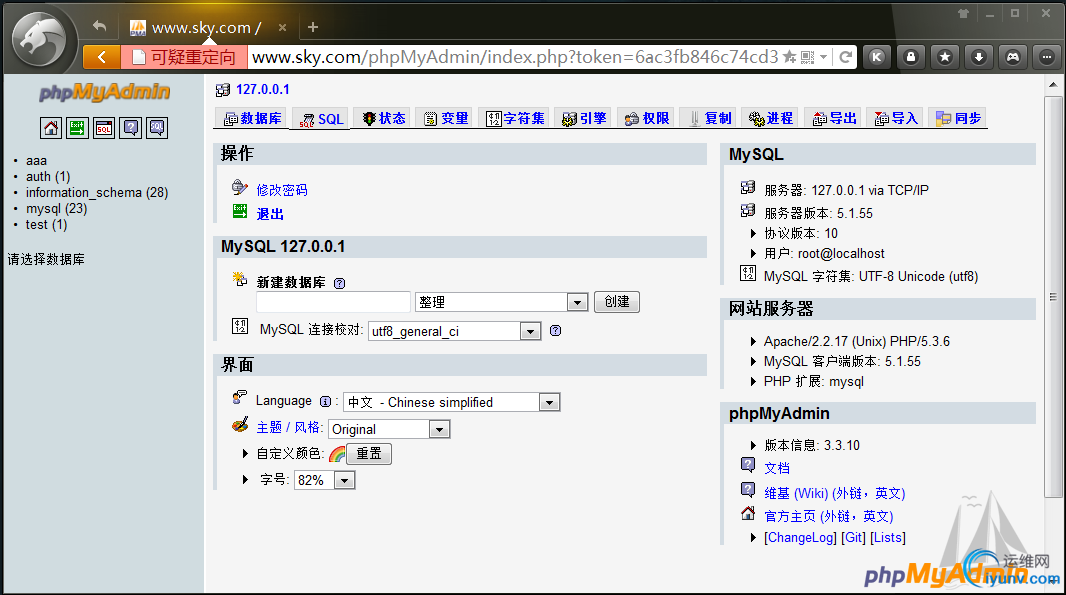Image resolution: width=1066 pixels, height=595 pixels.
Task: Click the gamepad icon in browser toolbar
Action: [x=1013, y=57]
